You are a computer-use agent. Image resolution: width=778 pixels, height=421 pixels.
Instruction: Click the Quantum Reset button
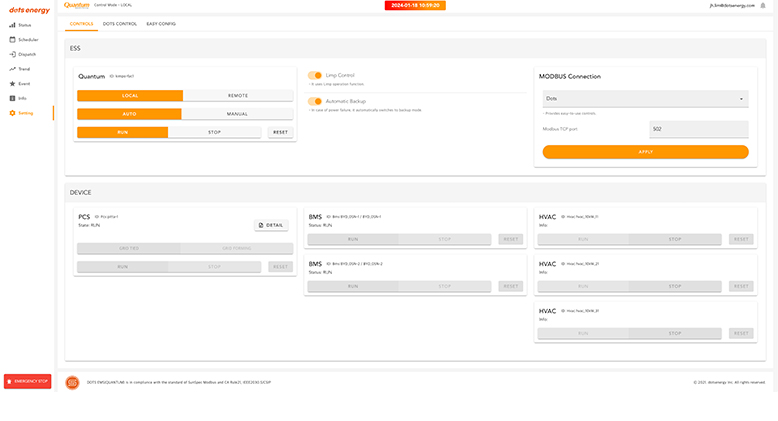pyautogui.click(x=281, y=132)
